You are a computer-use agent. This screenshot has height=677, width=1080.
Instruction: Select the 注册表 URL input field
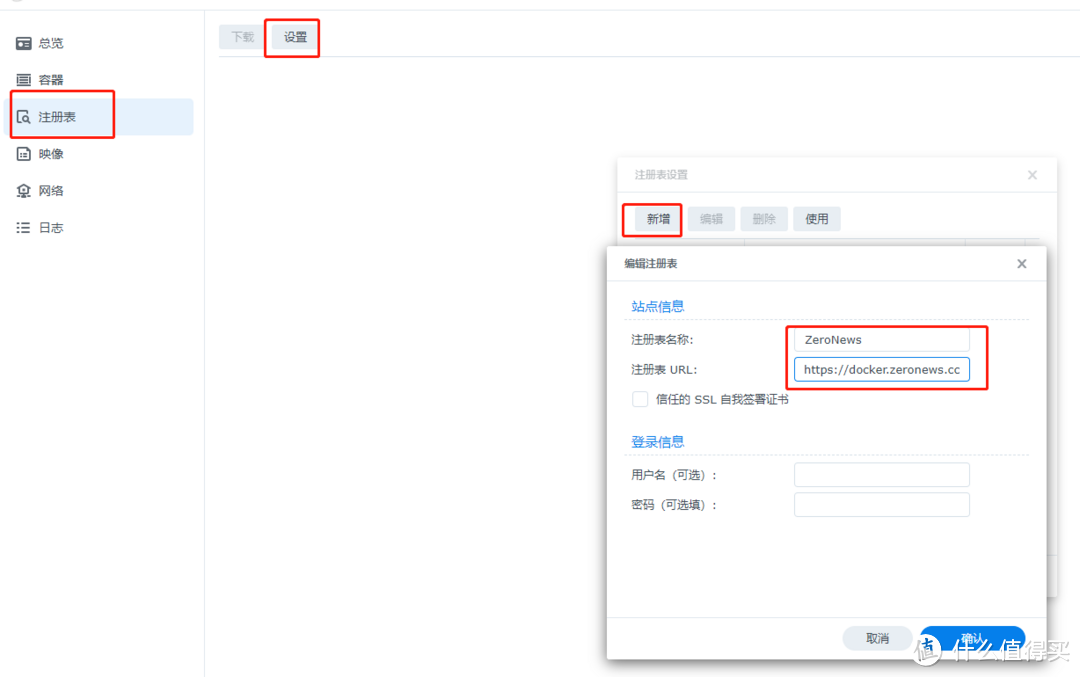881,369
